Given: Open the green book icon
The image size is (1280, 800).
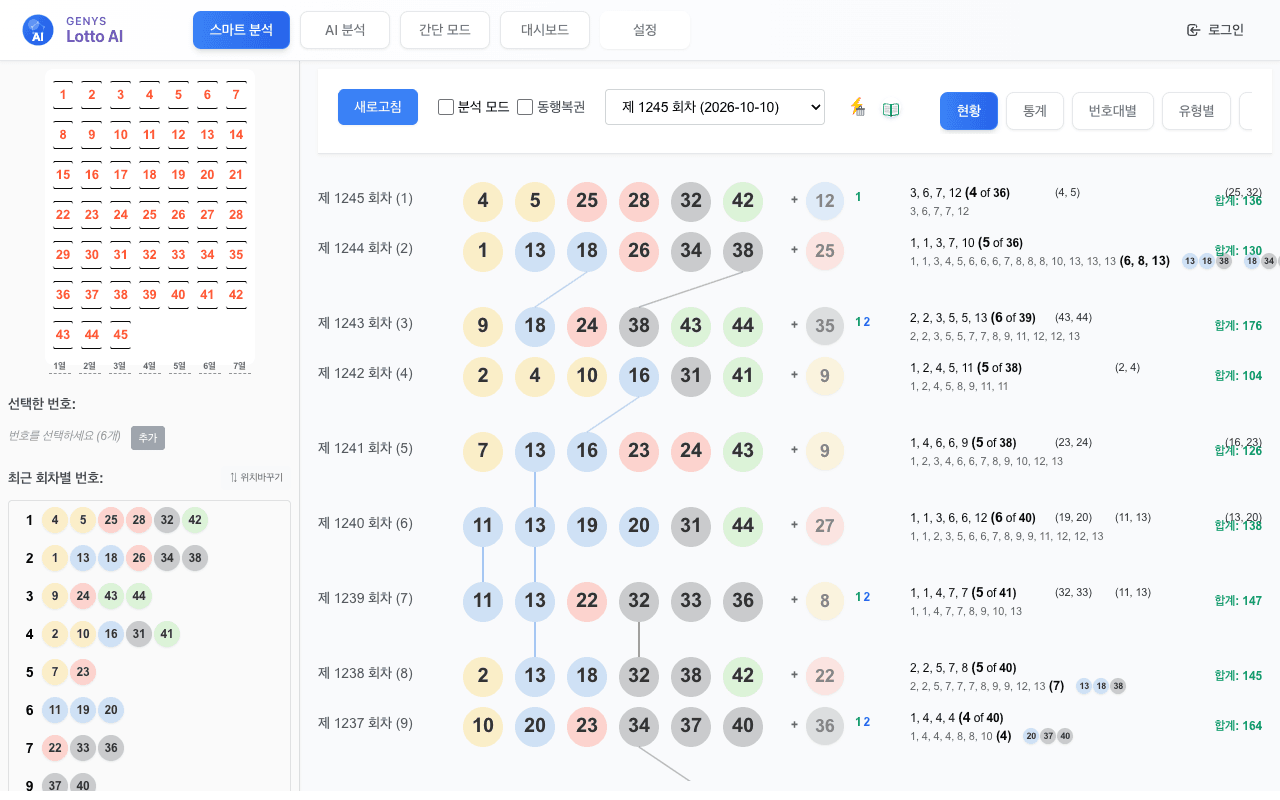Looking at the screenshot, I should tap(891, 109).
